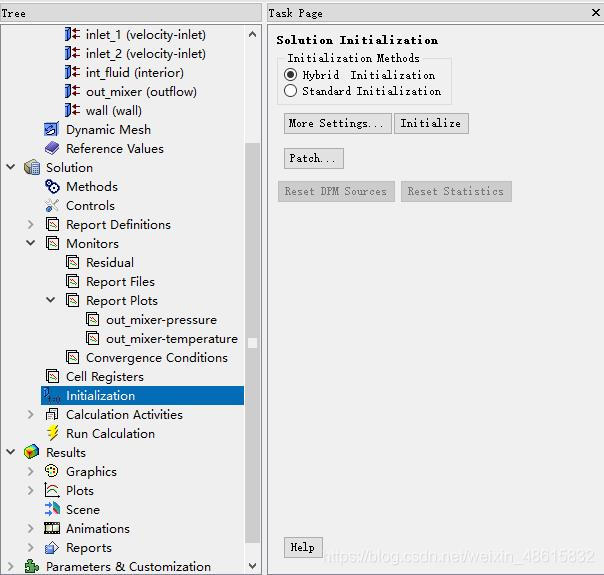The height and width of the screenshot is (575, 604).
Task: Click the Patch button
Action: [x=313, y=159]
